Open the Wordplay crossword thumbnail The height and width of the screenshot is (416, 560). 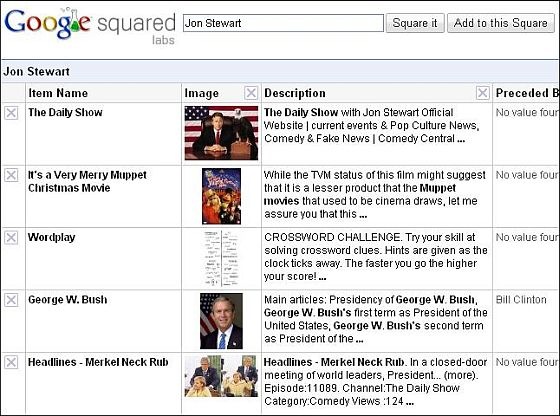tap(221, 259)
